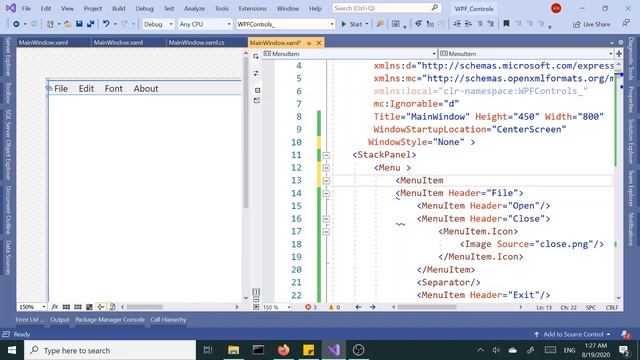Open the Call Hierarchy tab
The image size is (640, 360).
click(168, 320)
